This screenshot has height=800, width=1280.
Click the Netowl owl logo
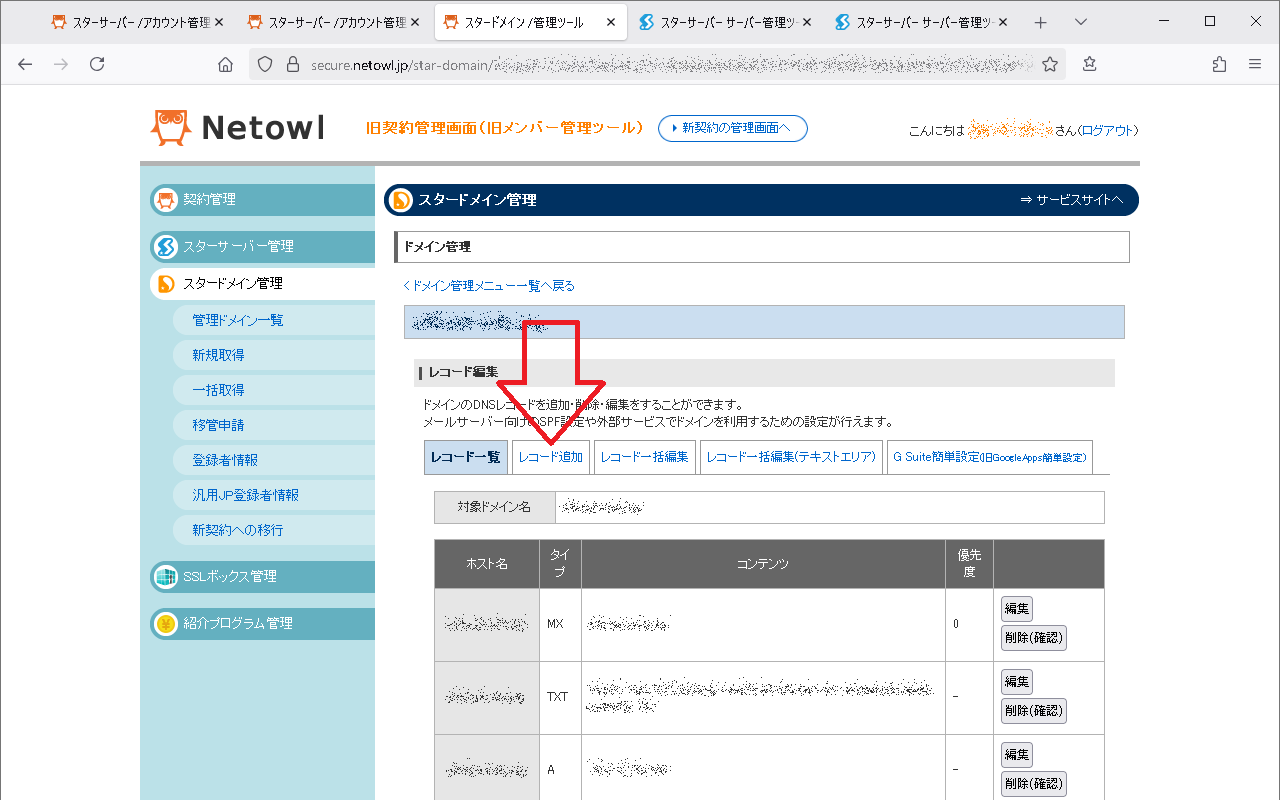170,128
